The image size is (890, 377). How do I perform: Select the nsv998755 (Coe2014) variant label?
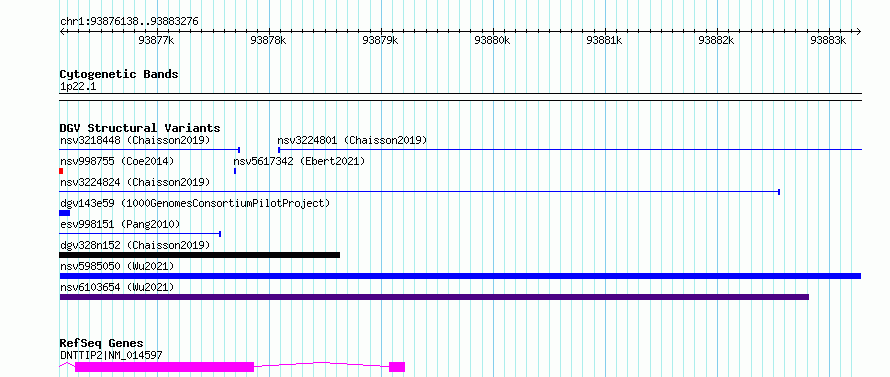point(117,162)
